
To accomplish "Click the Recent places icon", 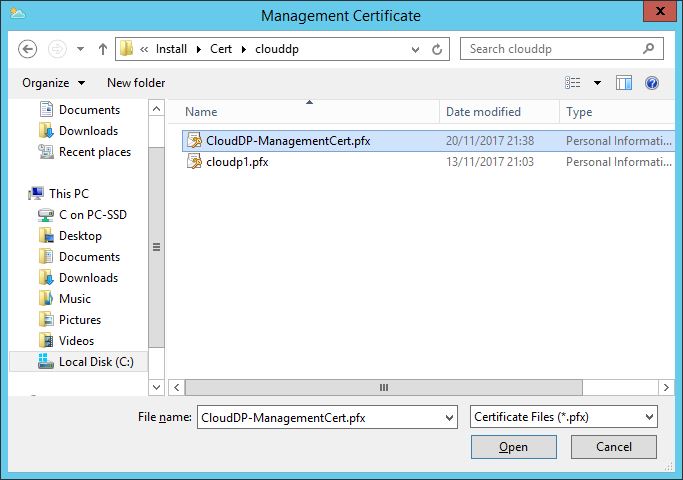I will point(46,152).
